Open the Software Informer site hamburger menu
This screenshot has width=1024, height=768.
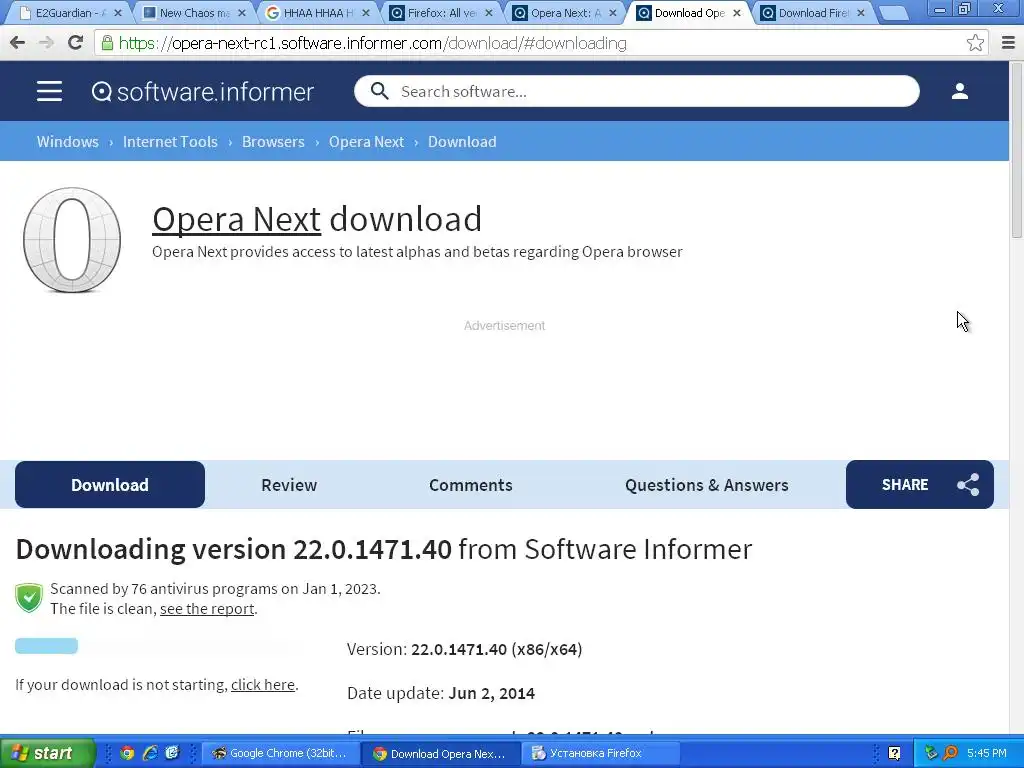[x=50, y=91]
